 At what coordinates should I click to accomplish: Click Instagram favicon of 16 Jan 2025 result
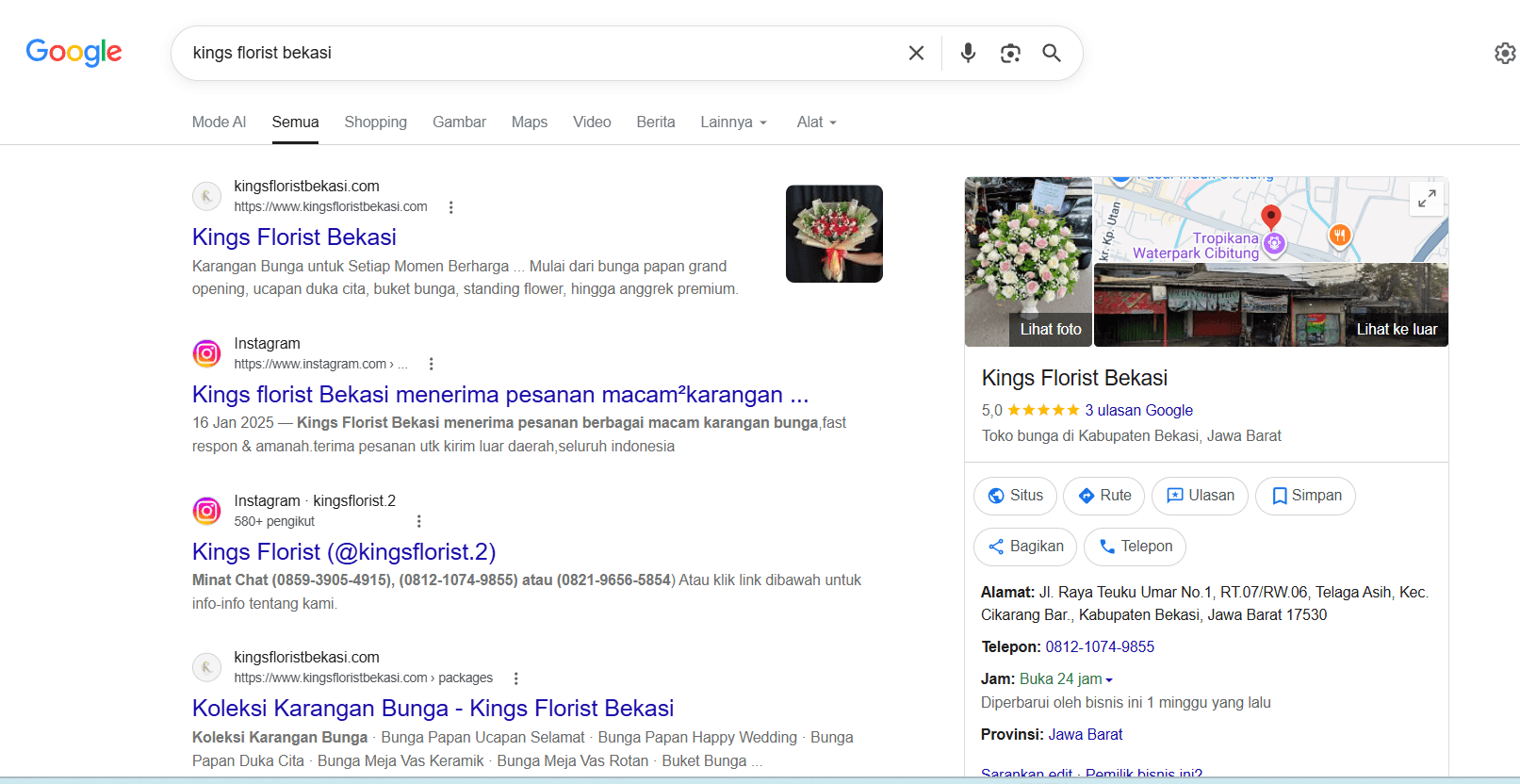(x=206, y=353)
